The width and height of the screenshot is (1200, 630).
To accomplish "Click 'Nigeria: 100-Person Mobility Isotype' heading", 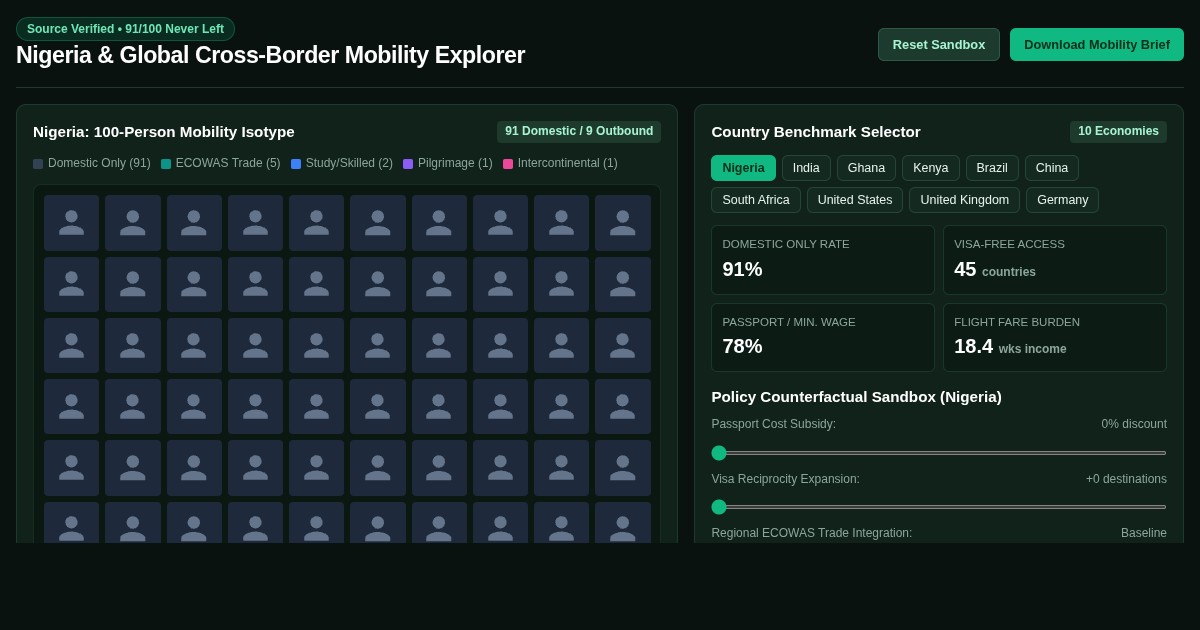I will (x=164, y=132).
